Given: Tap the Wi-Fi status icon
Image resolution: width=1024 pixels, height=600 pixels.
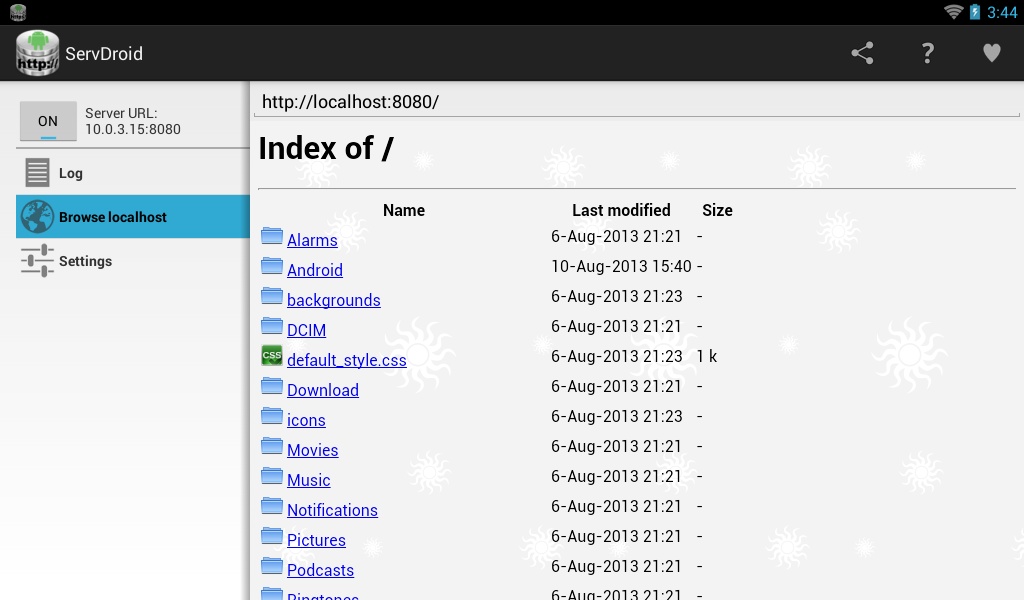Looking at the screenshot, I should point(953,12).
